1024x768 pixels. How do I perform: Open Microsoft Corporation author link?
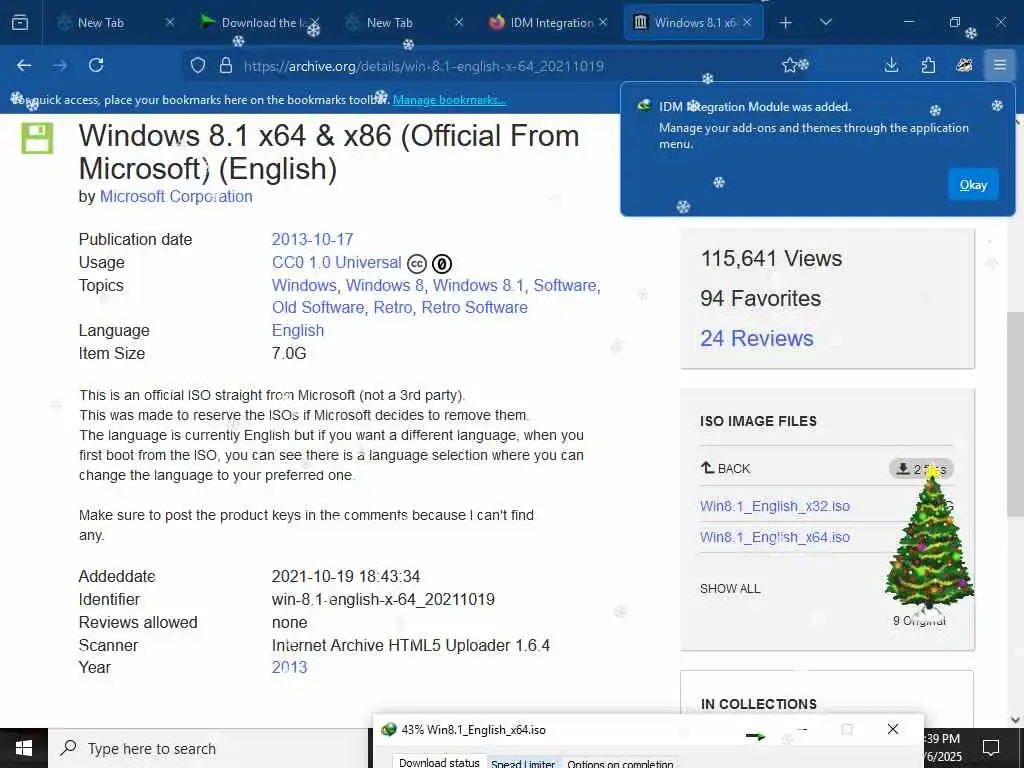pyautogui.click(x=176, y=197)
